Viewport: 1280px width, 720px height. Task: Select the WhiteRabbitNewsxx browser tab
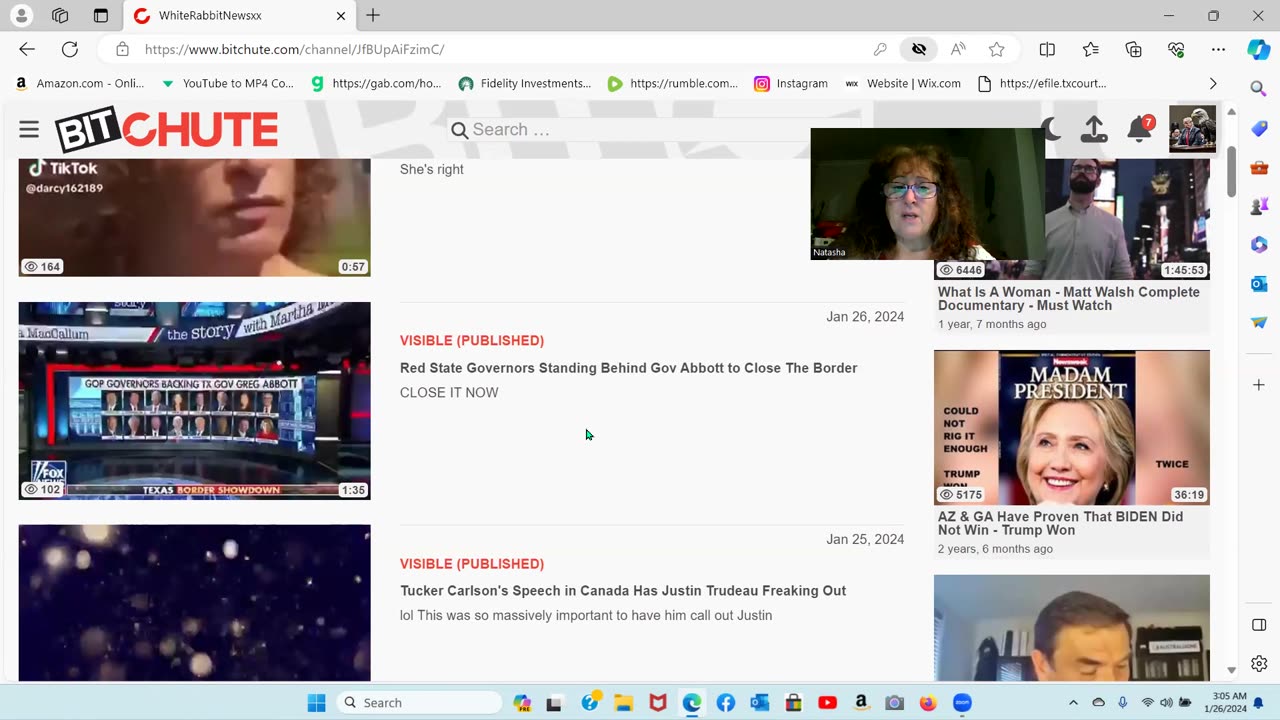tap(240, 16)
